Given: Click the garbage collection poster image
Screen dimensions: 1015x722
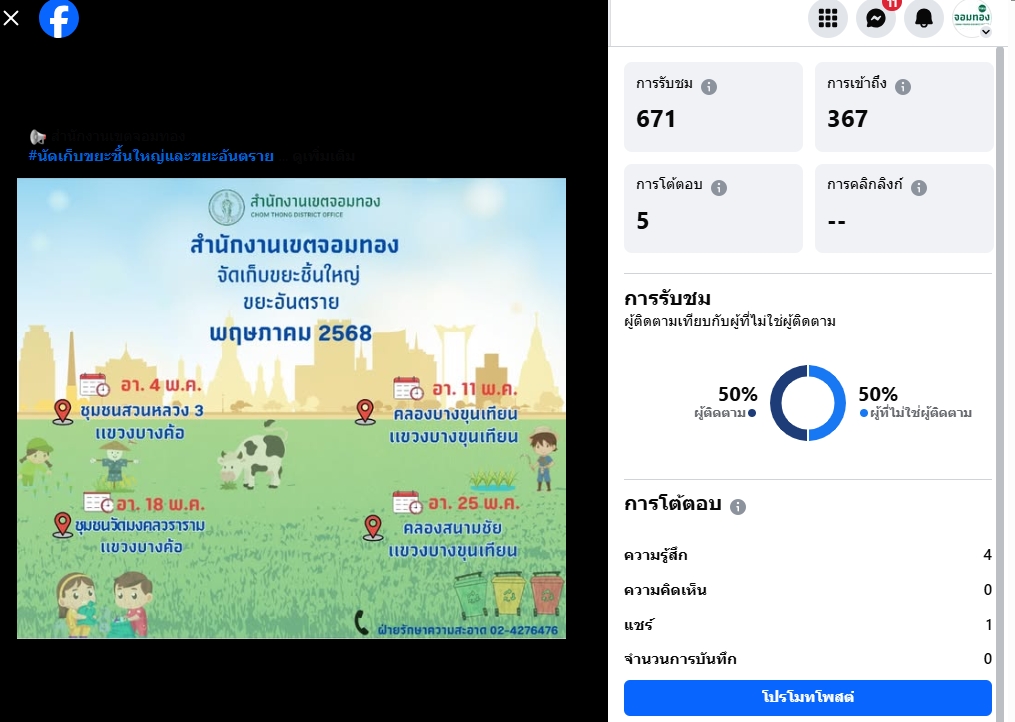Looking at the screenshot, I should [x=291, y=408].
